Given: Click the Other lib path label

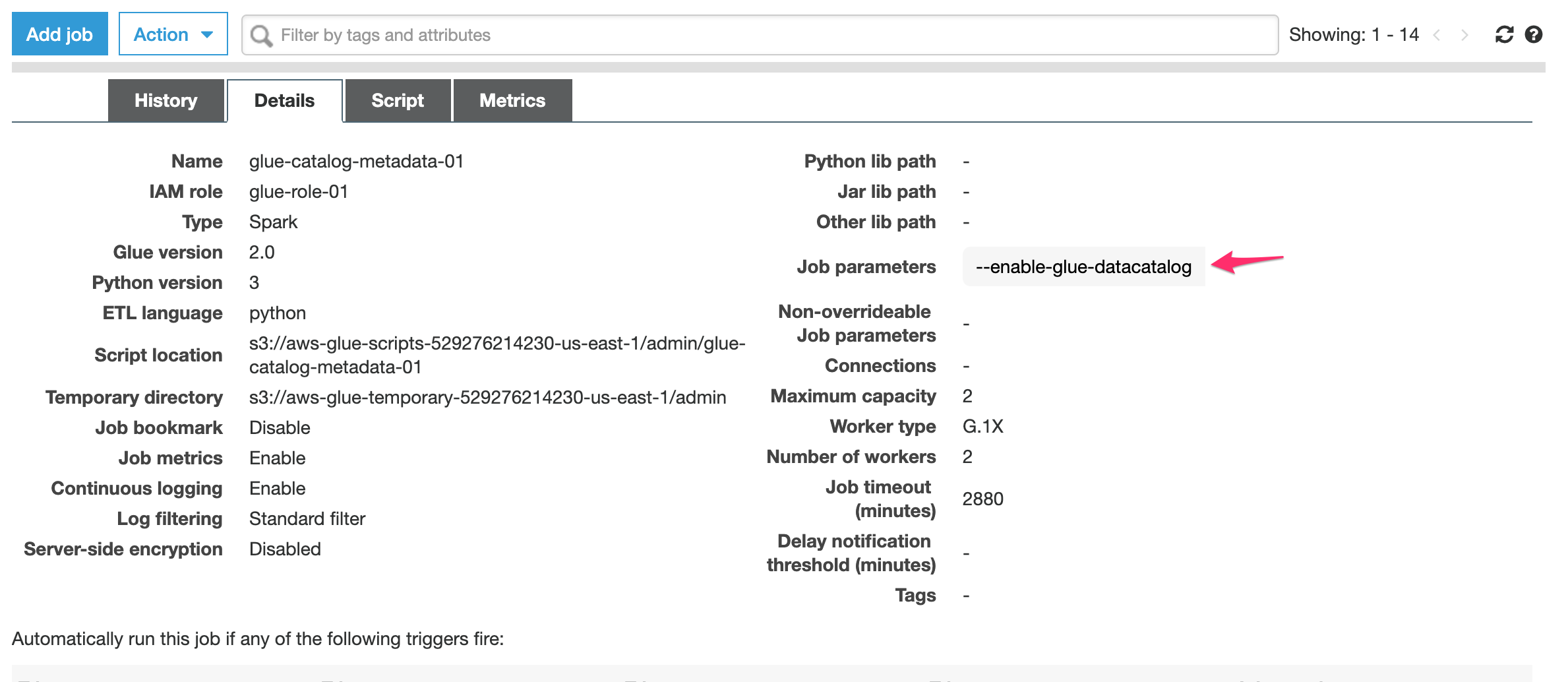Looking at the screenshot, I should (876, 222).
